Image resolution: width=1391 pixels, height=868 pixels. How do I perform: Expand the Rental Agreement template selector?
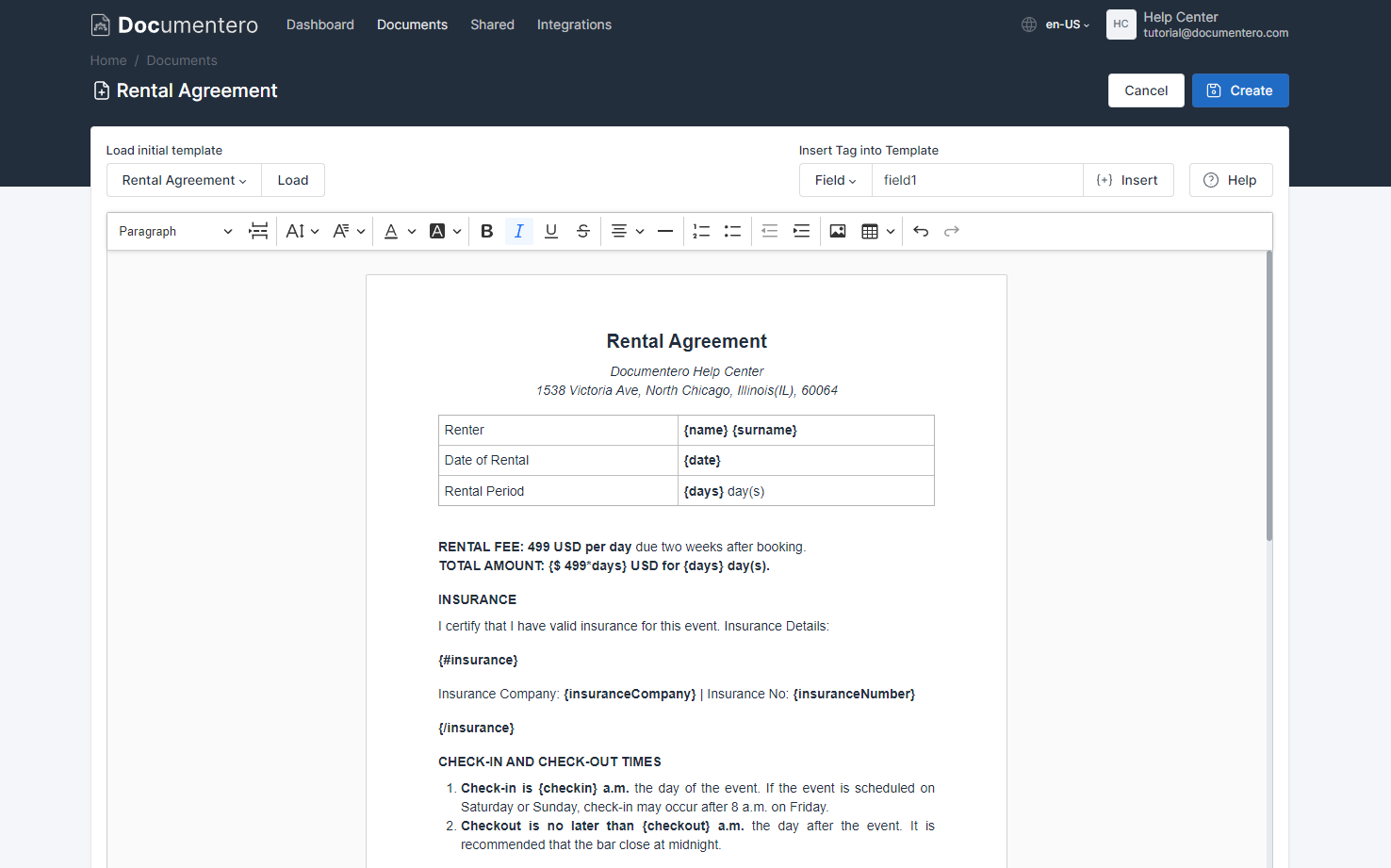[183, 179]
